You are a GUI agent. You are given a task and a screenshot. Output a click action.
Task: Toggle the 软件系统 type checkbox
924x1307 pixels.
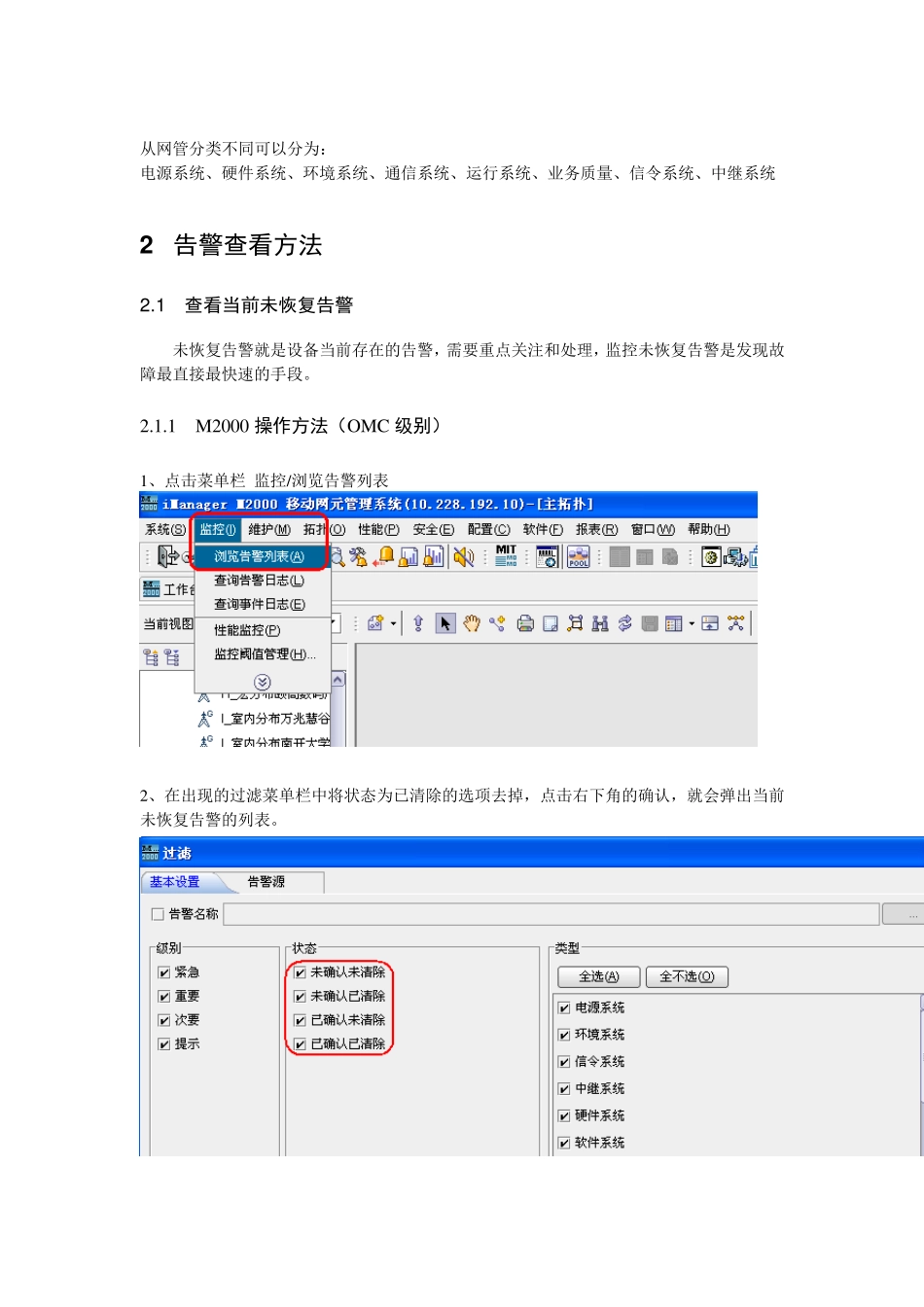point(564,1144)
